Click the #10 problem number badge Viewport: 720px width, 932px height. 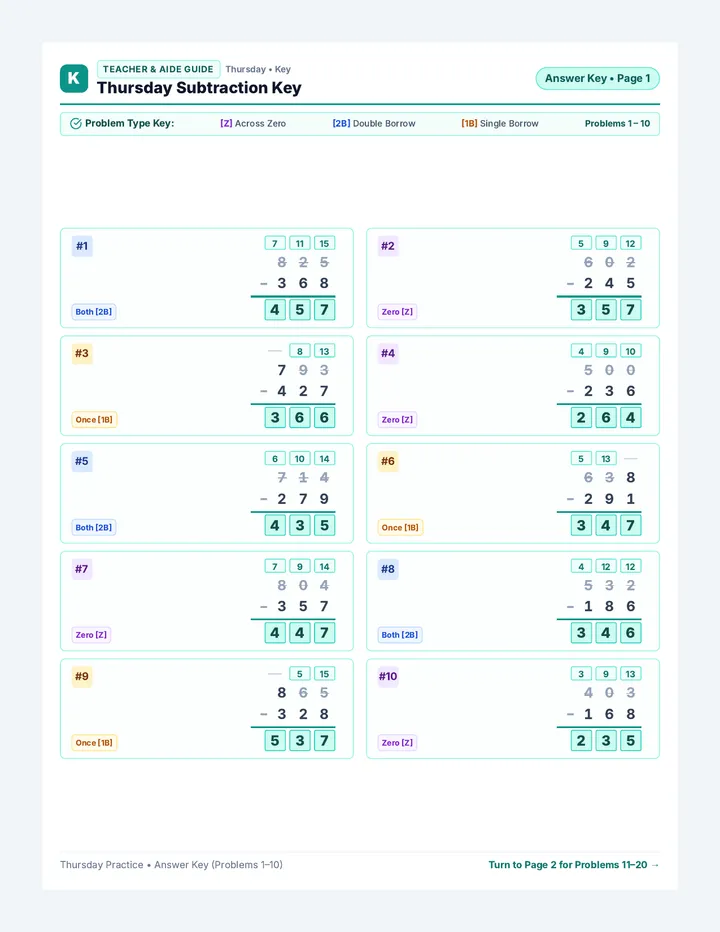coord(388,676)
